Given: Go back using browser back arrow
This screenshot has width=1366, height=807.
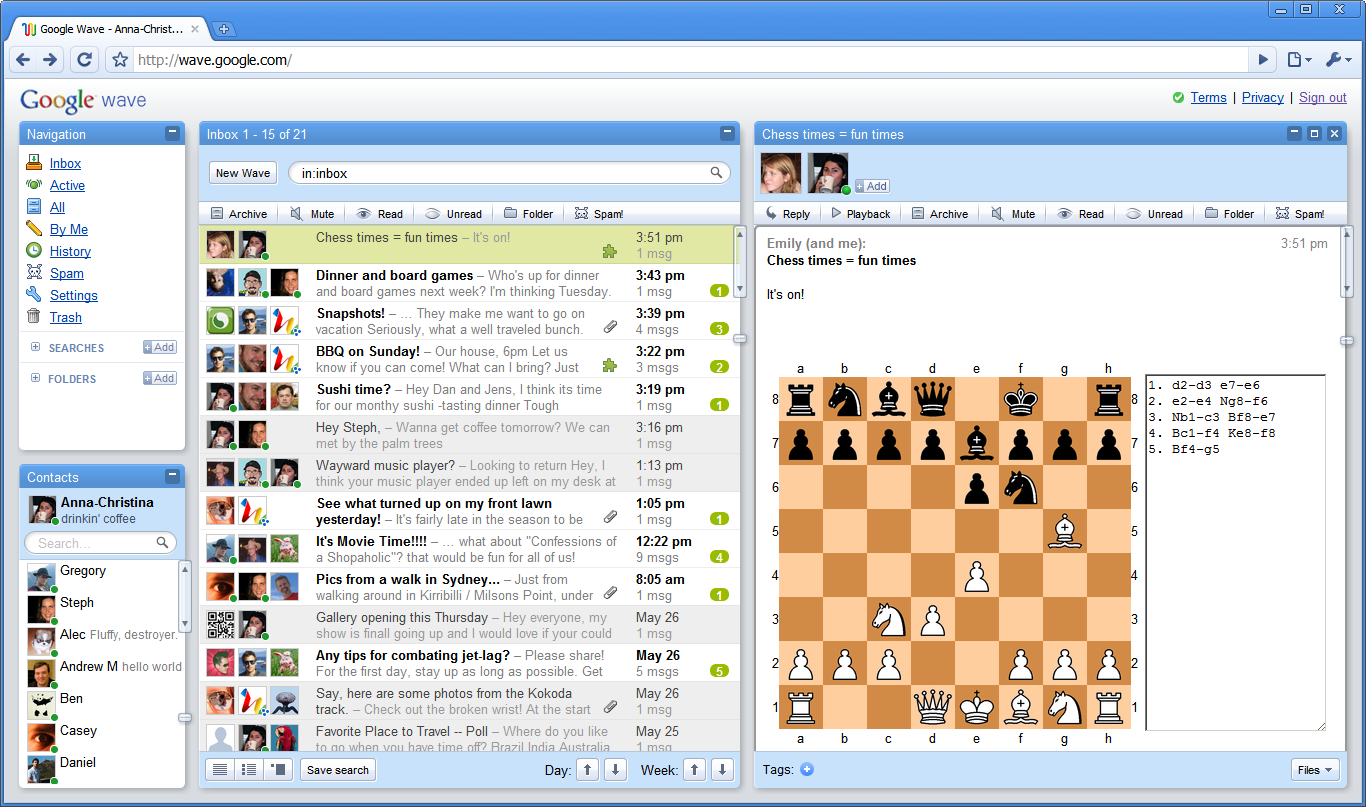Looking at the screenshot, I should (x=24, y=60).
